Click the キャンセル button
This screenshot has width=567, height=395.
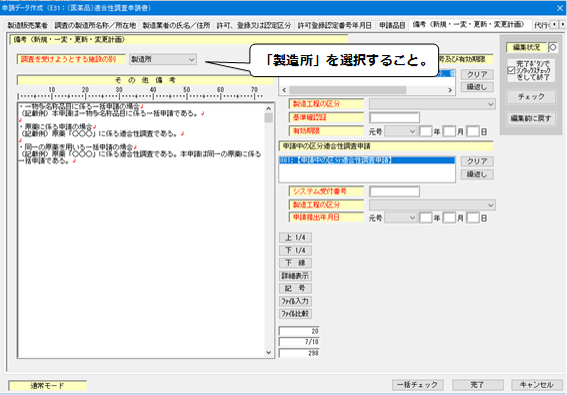click(537, 385)
